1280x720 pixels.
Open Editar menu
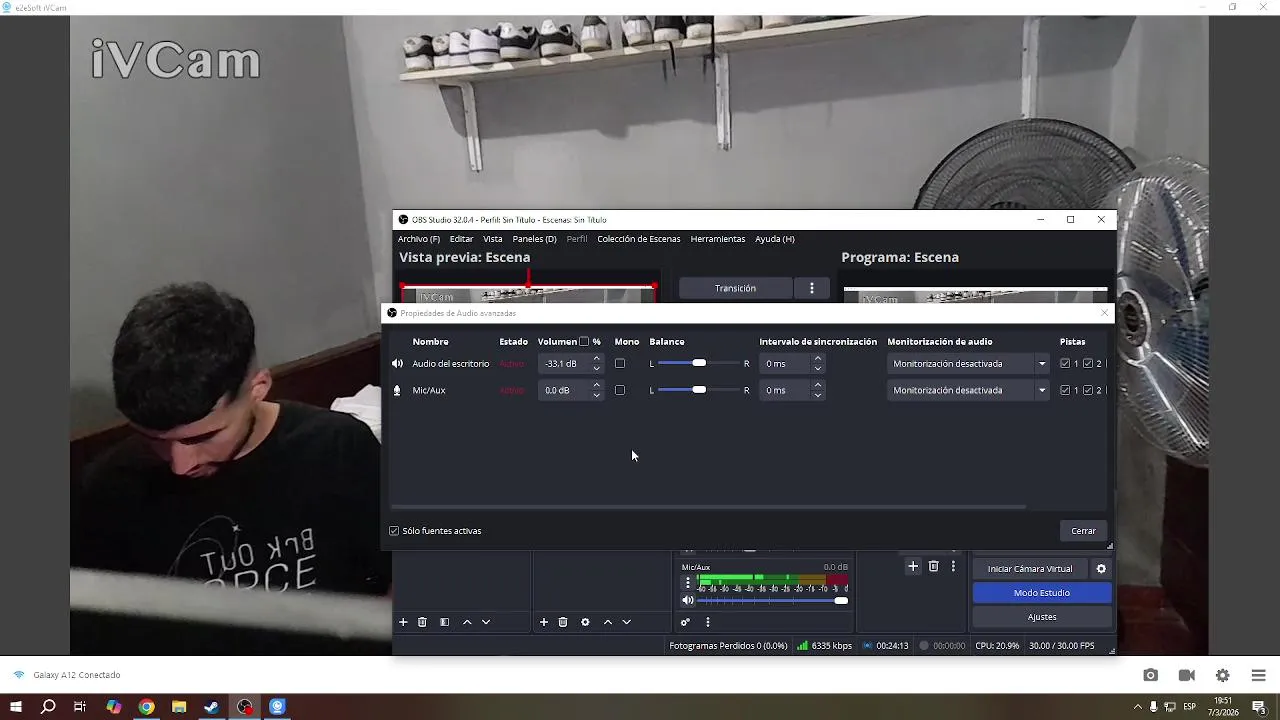(x=461, y=239)
